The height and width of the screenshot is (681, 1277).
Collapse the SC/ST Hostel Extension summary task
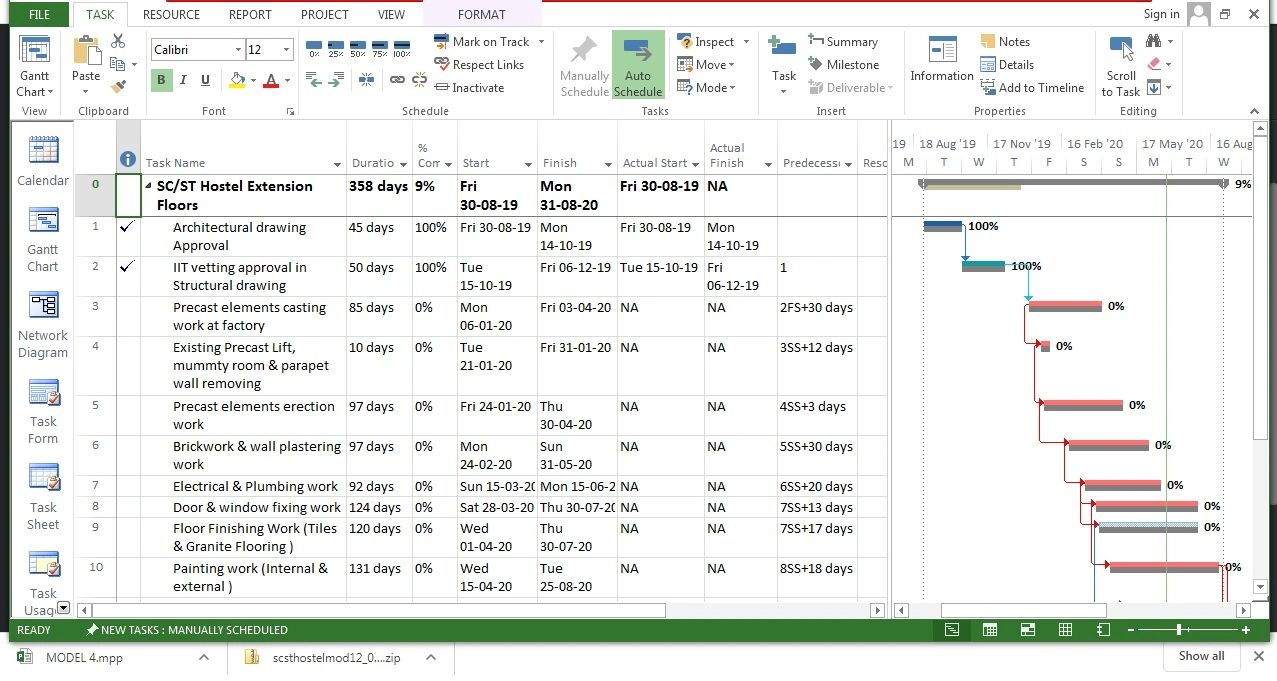pos(149,187)
